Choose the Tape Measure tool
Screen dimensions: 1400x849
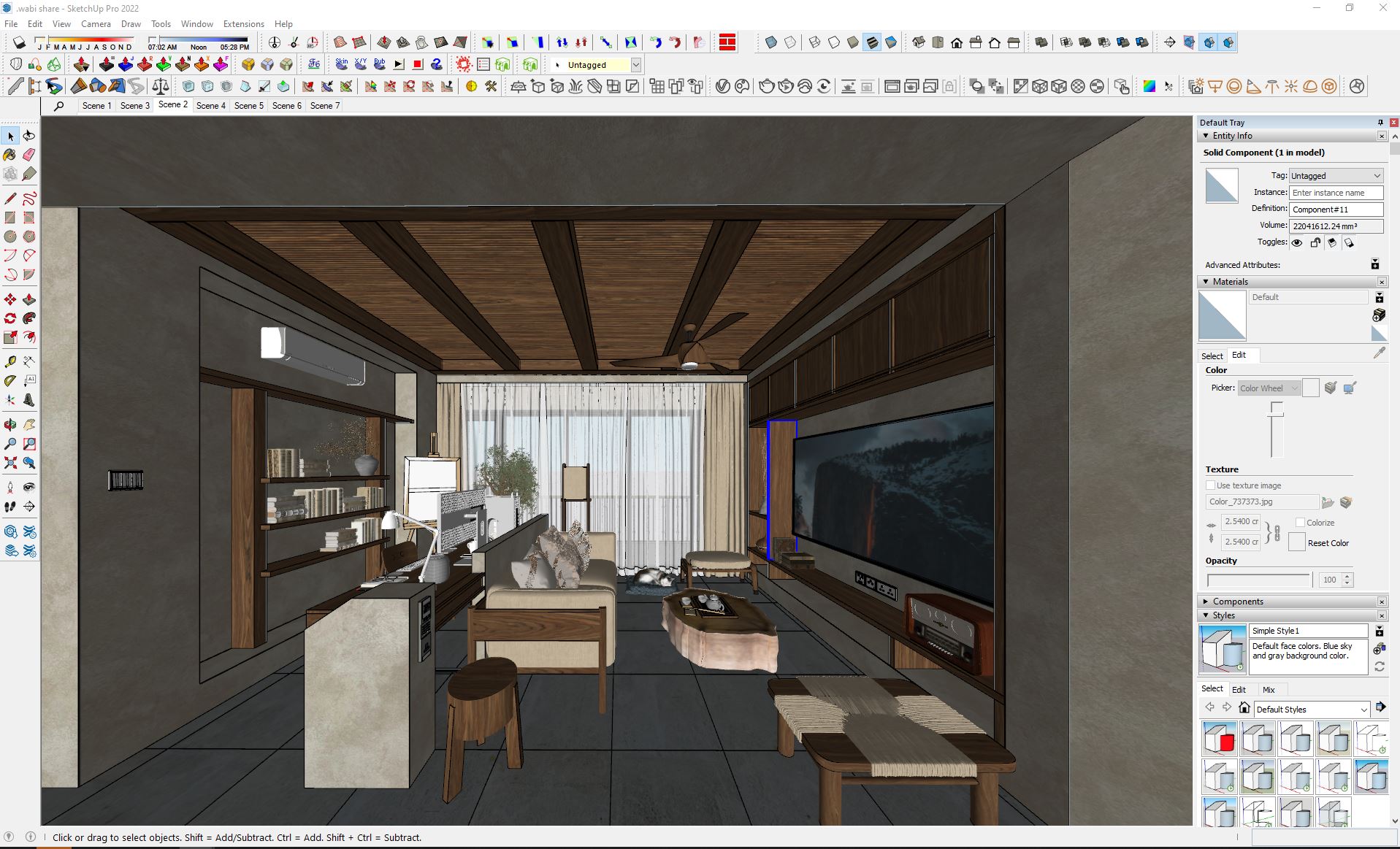[10, 361]
